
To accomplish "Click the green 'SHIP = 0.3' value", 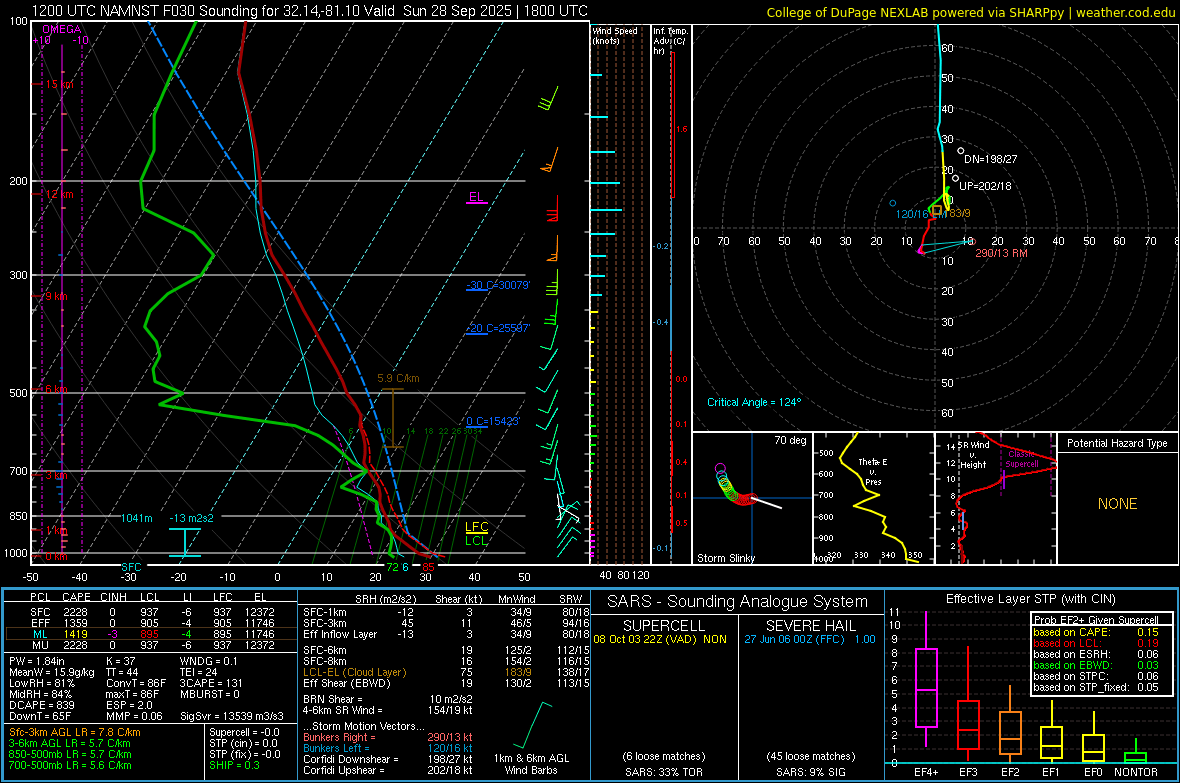I will click(234, 765).
